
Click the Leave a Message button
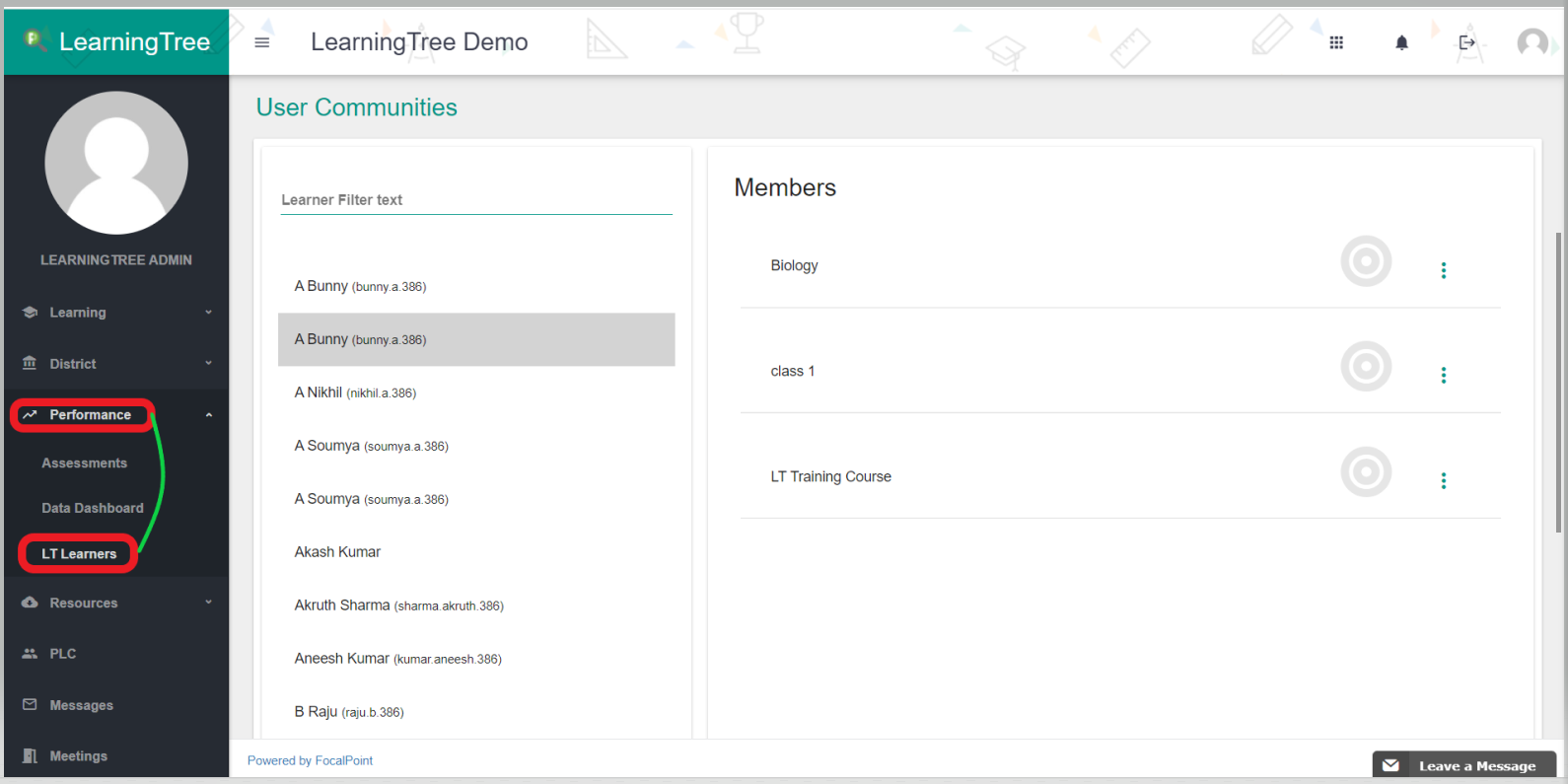point(1464,766)
